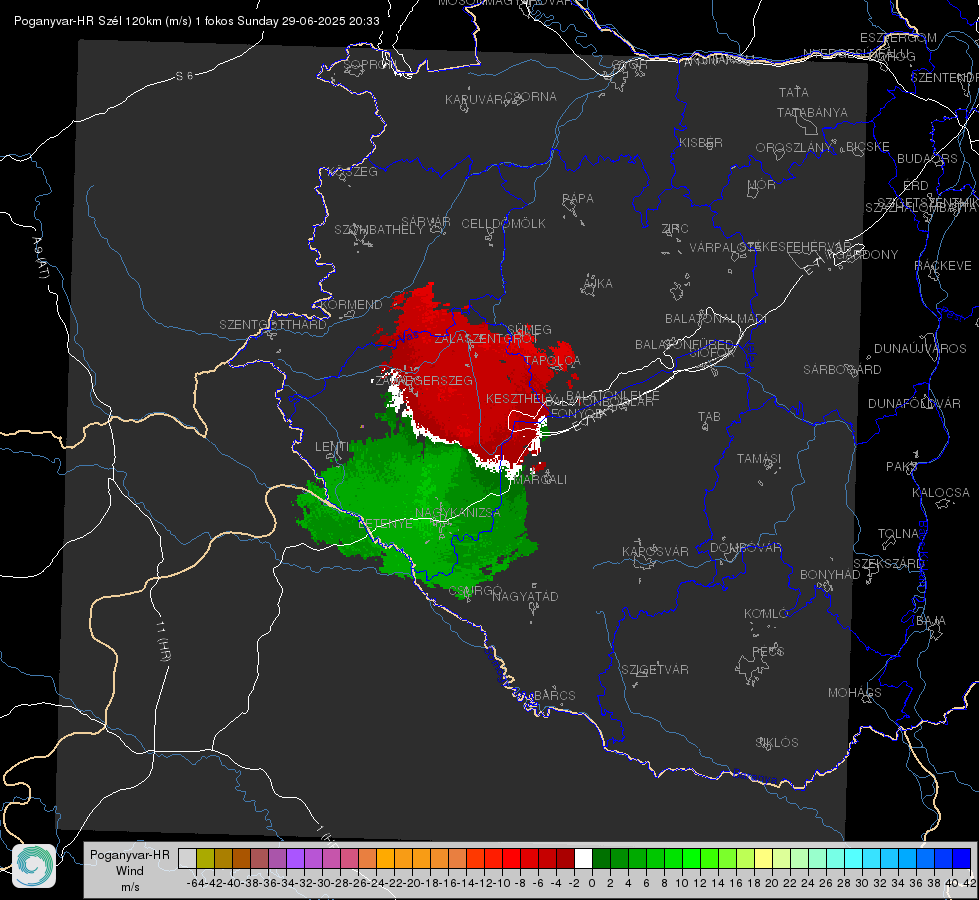Click the CELLDÖMÖLK city label

(503, 224)
